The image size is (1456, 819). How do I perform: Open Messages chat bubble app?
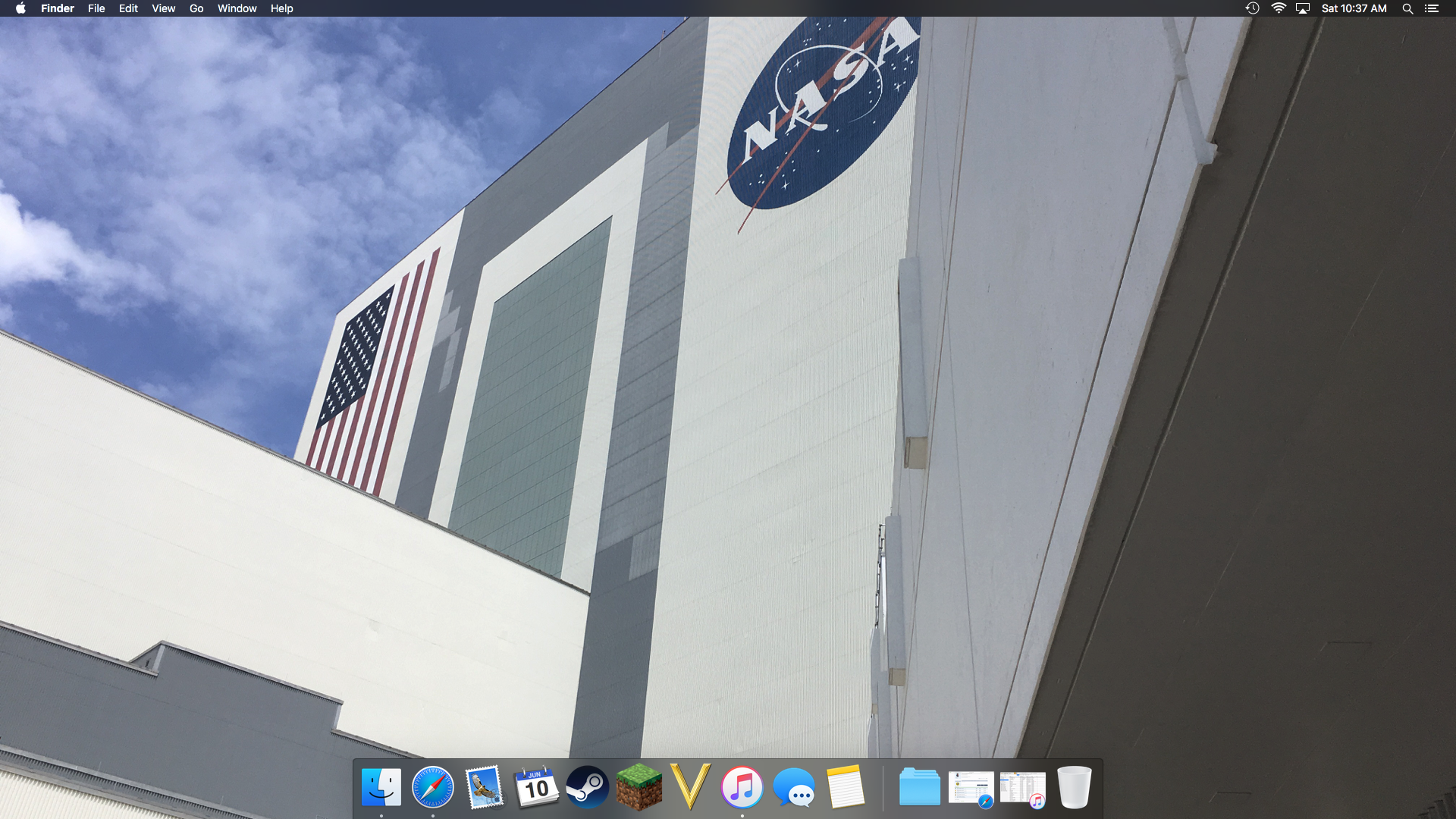794,787
